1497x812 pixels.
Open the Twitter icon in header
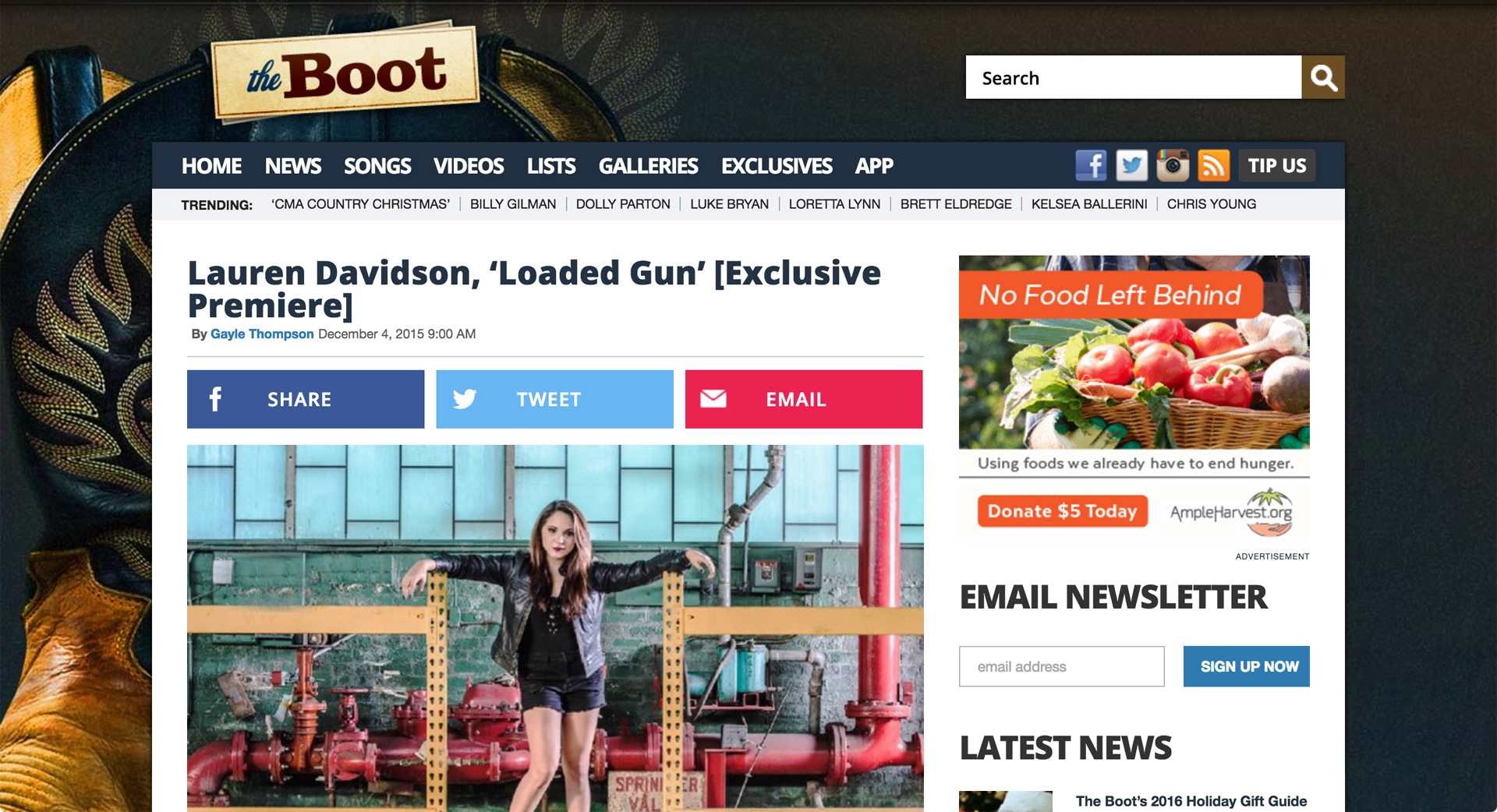[1131, 165]
